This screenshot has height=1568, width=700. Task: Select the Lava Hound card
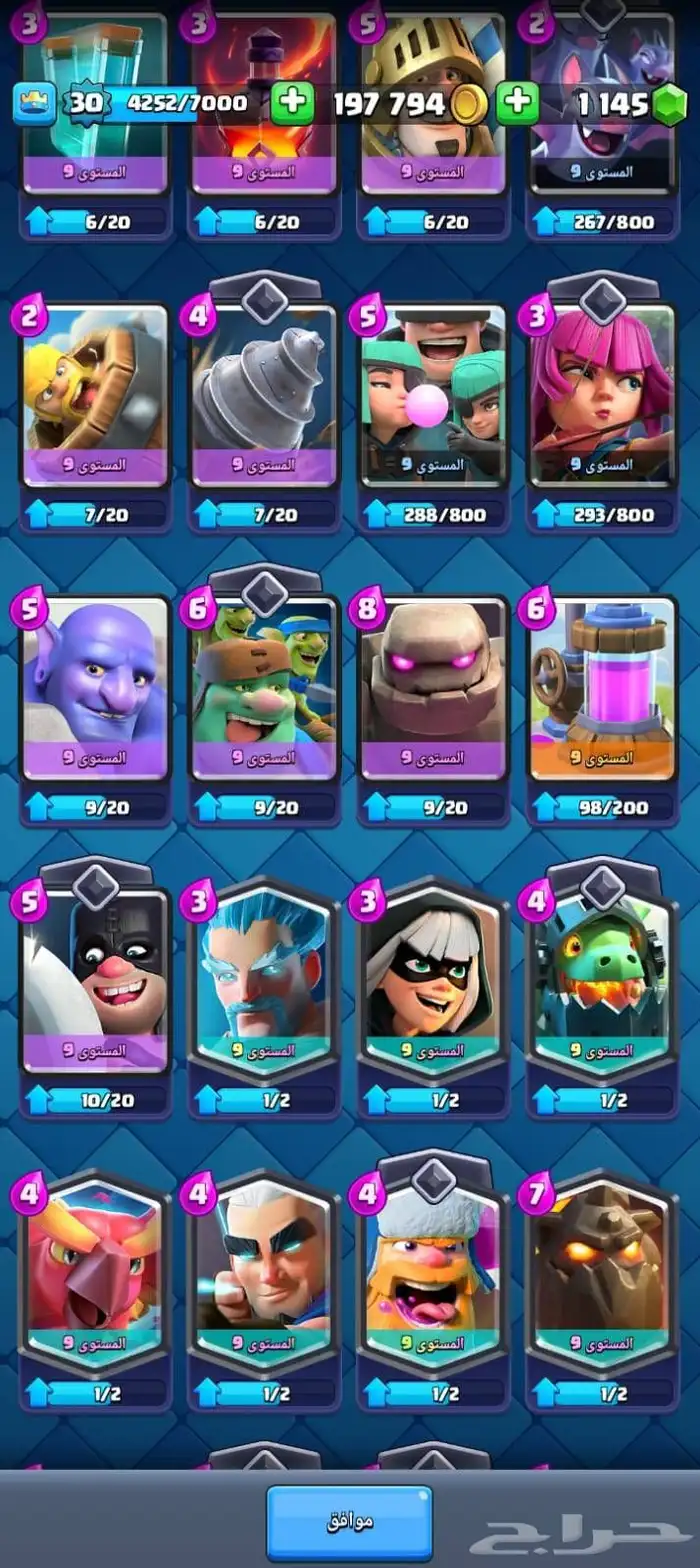(x=602, y=1270)
